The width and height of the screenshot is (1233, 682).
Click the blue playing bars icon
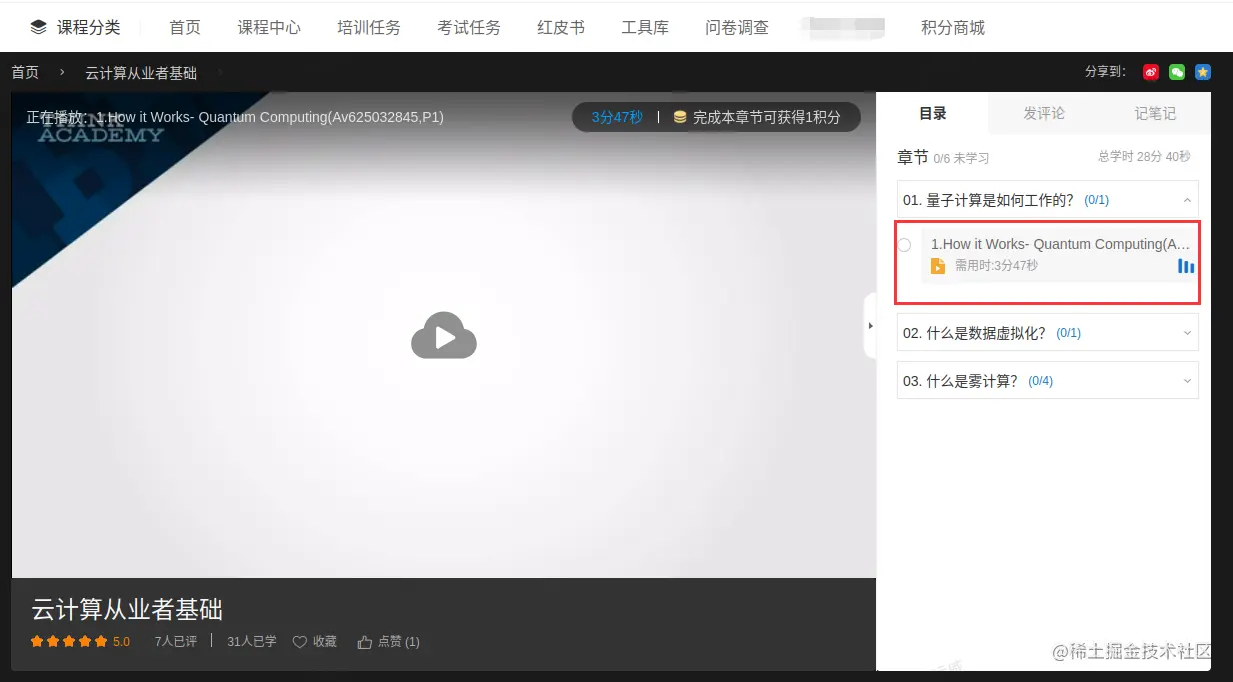click(1186, 266)
